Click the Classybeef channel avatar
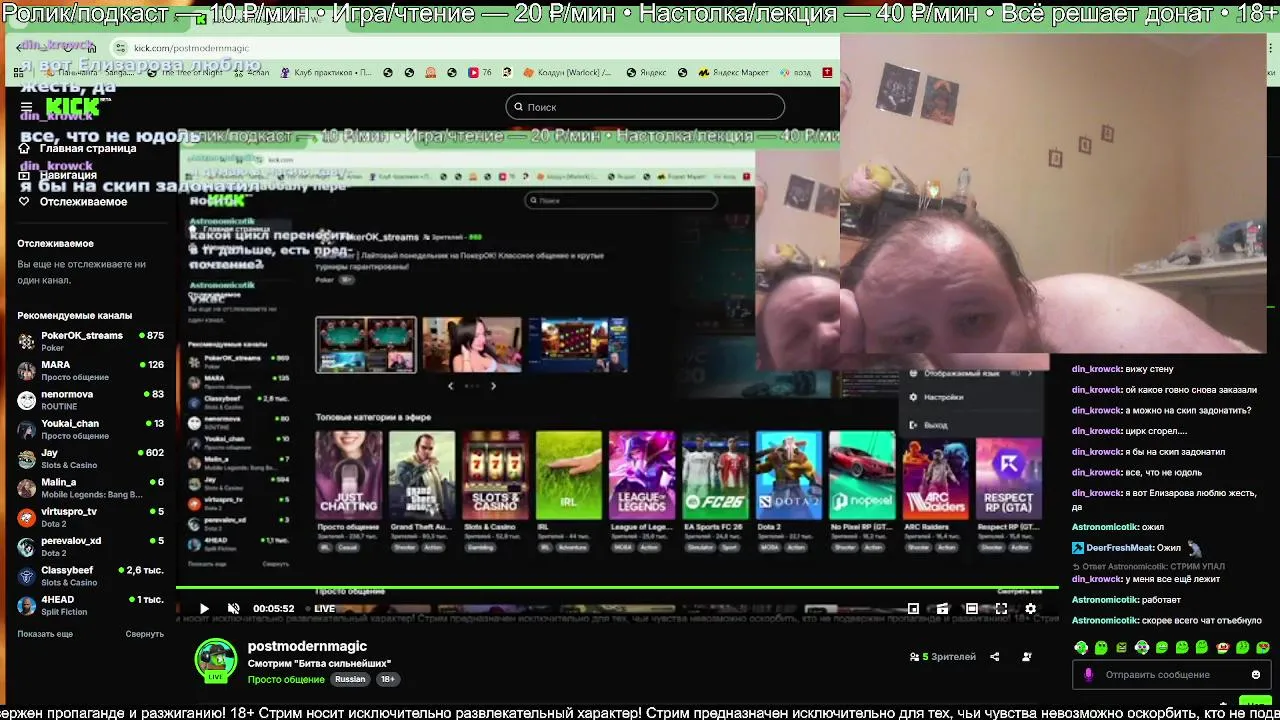This screenshot has width=1280, height=720. click(x=26, y=576)
